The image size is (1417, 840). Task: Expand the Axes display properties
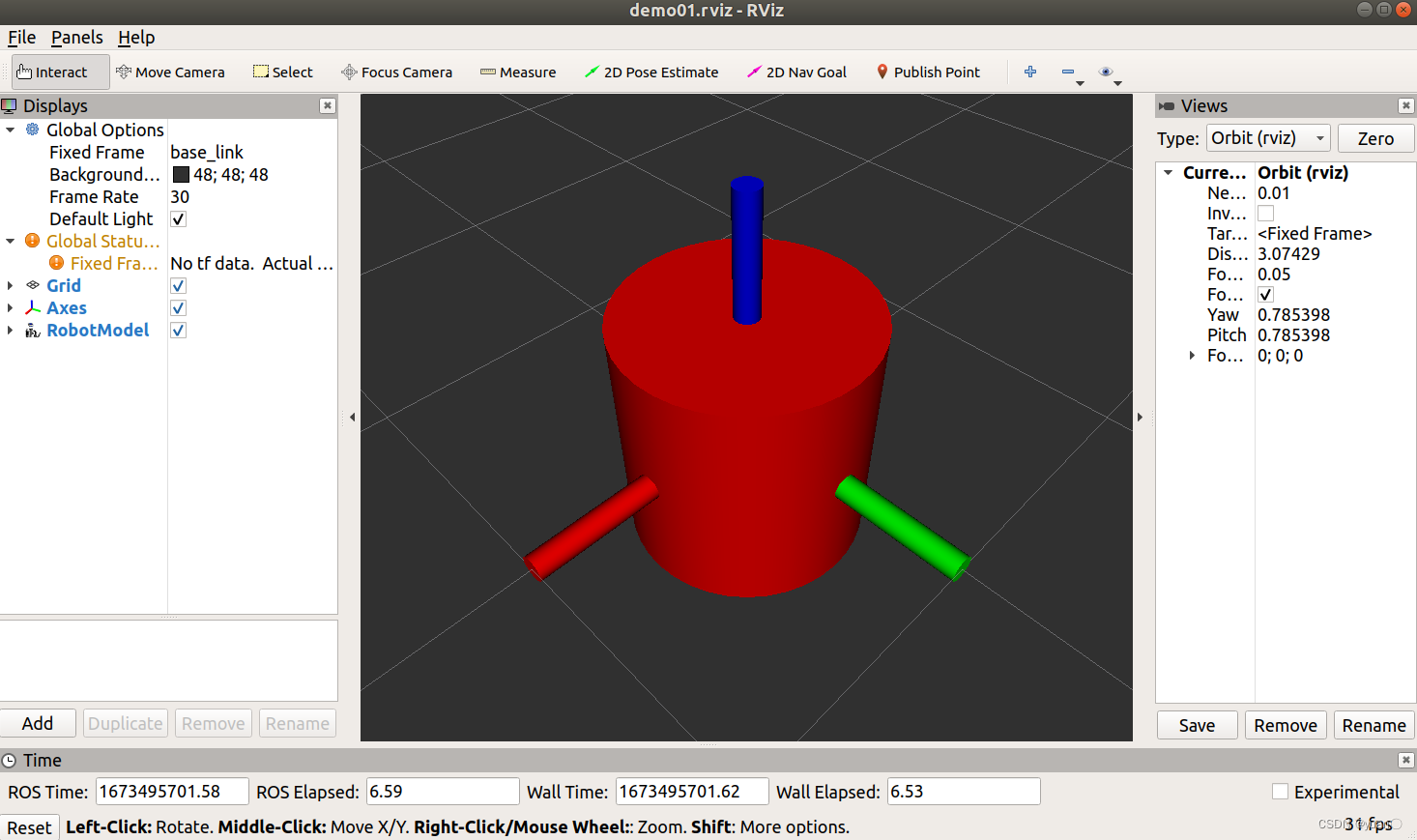pyautogui.click(x=11, y=307)
